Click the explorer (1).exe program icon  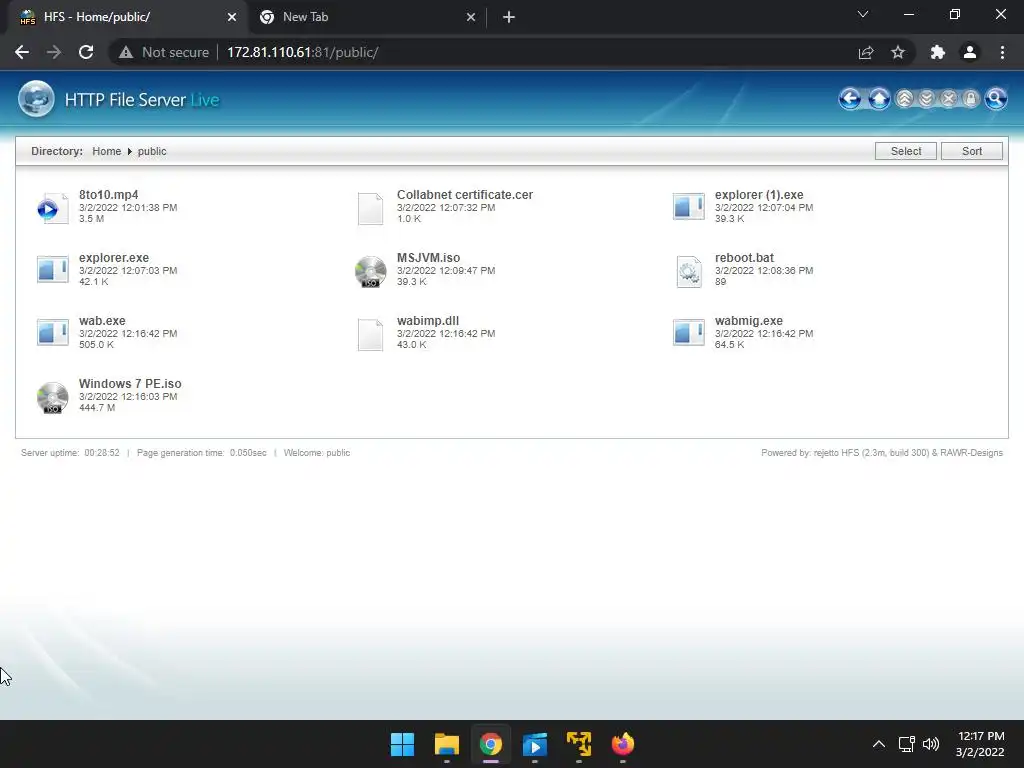[688, 207]
